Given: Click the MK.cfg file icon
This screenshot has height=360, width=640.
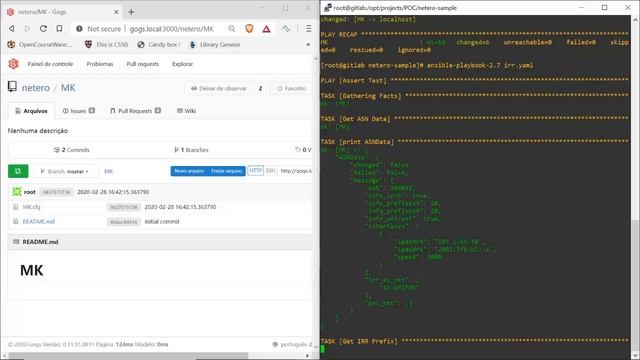Looking at the screenshot, I should tap(16, 207).
